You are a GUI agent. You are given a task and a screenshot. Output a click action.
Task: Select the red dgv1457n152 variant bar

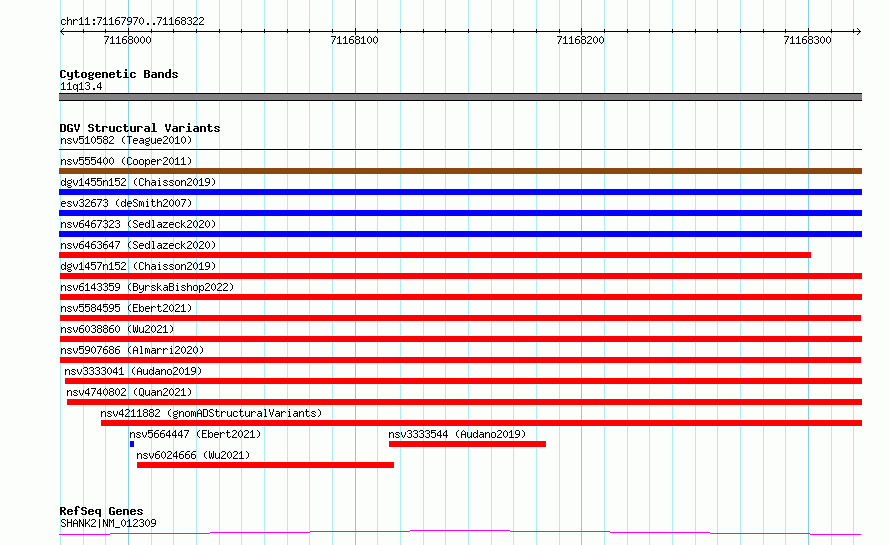(460, 276)
